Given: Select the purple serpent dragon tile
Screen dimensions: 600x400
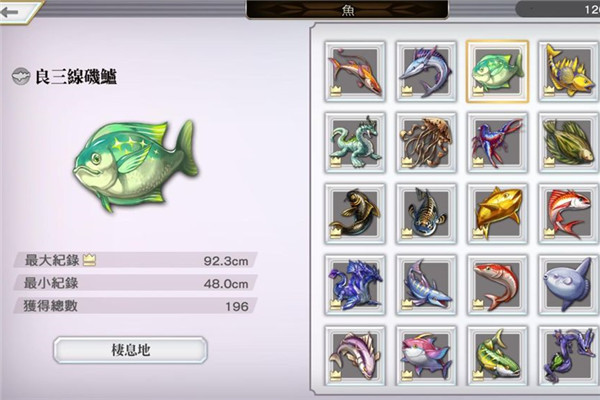Looking at the screenshot, I should (568, 356).
